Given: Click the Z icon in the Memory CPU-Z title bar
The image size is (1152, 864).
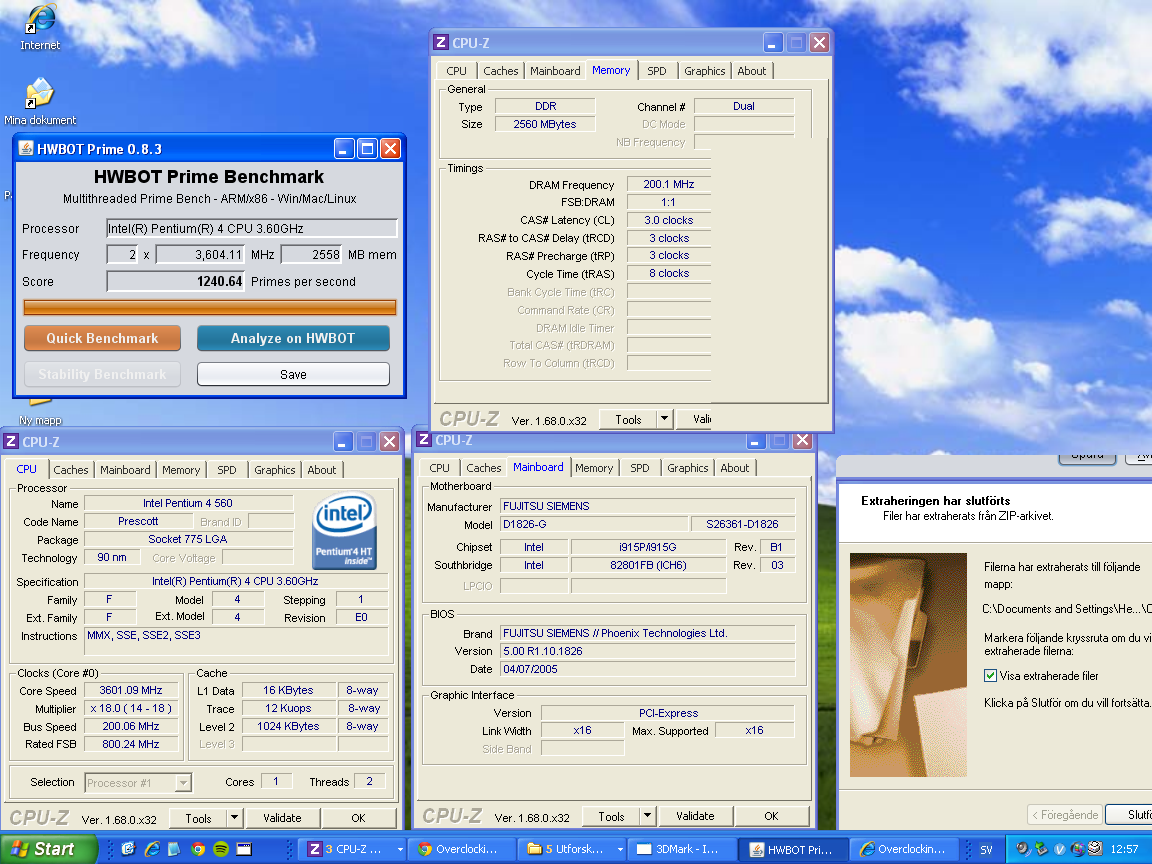Looking at the screenshot, I should (x=441, y=43).
